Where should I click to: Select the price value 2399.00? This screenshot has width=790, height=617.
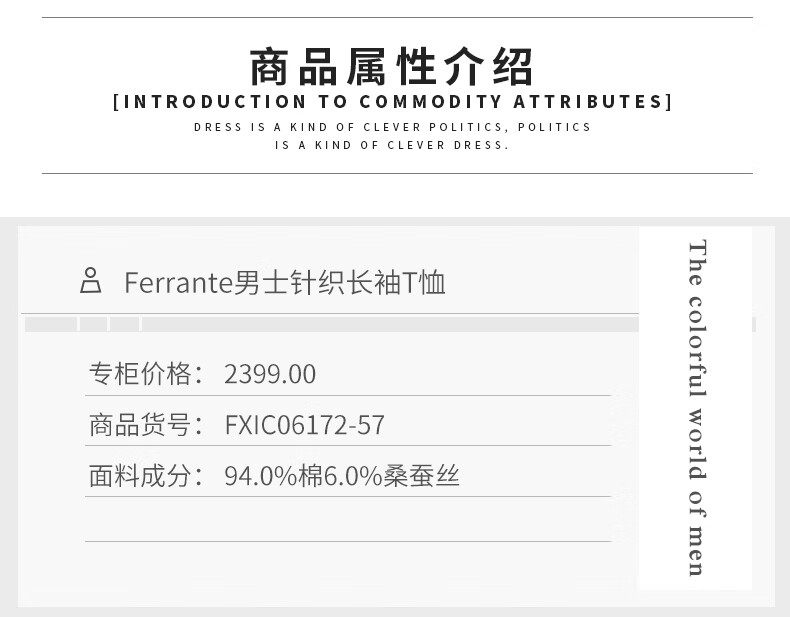point(270,374)
